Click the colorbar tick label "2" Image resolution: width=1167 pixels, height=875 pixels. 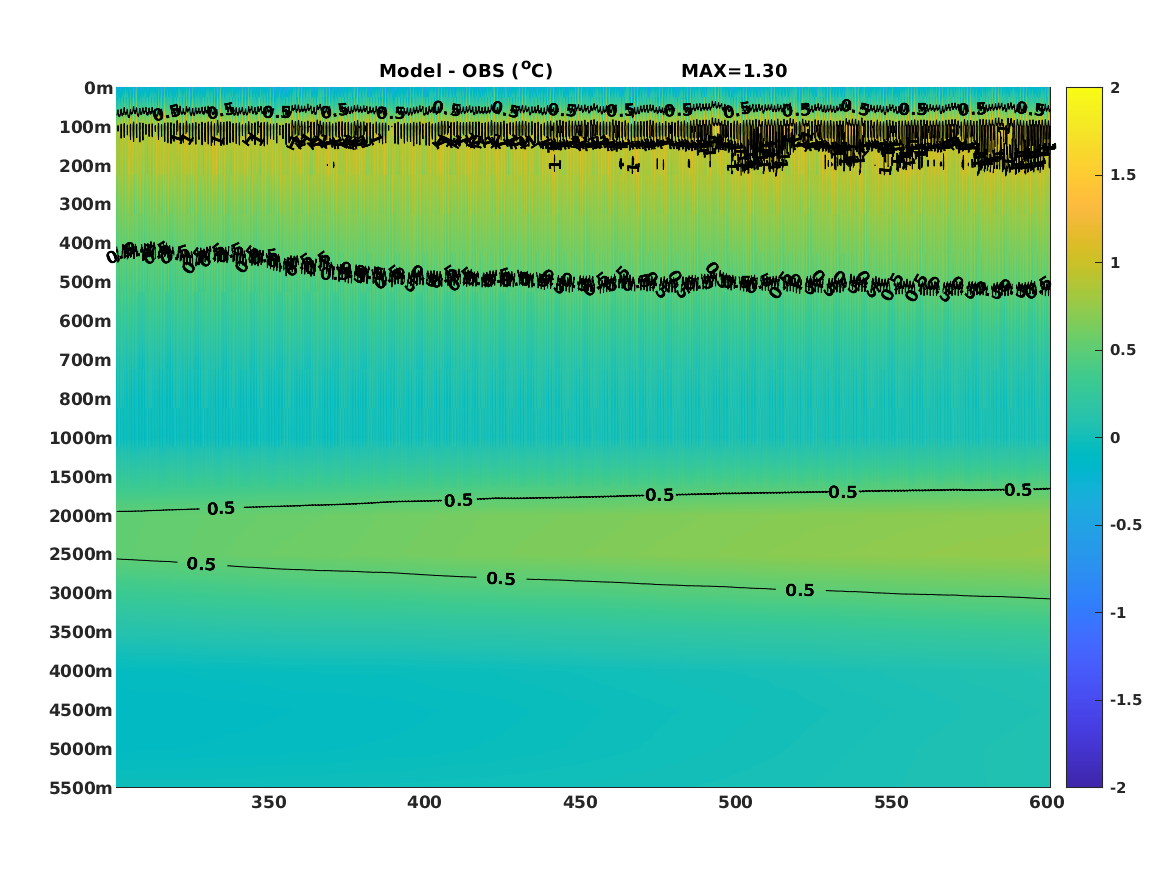[x=1115, y=88]
